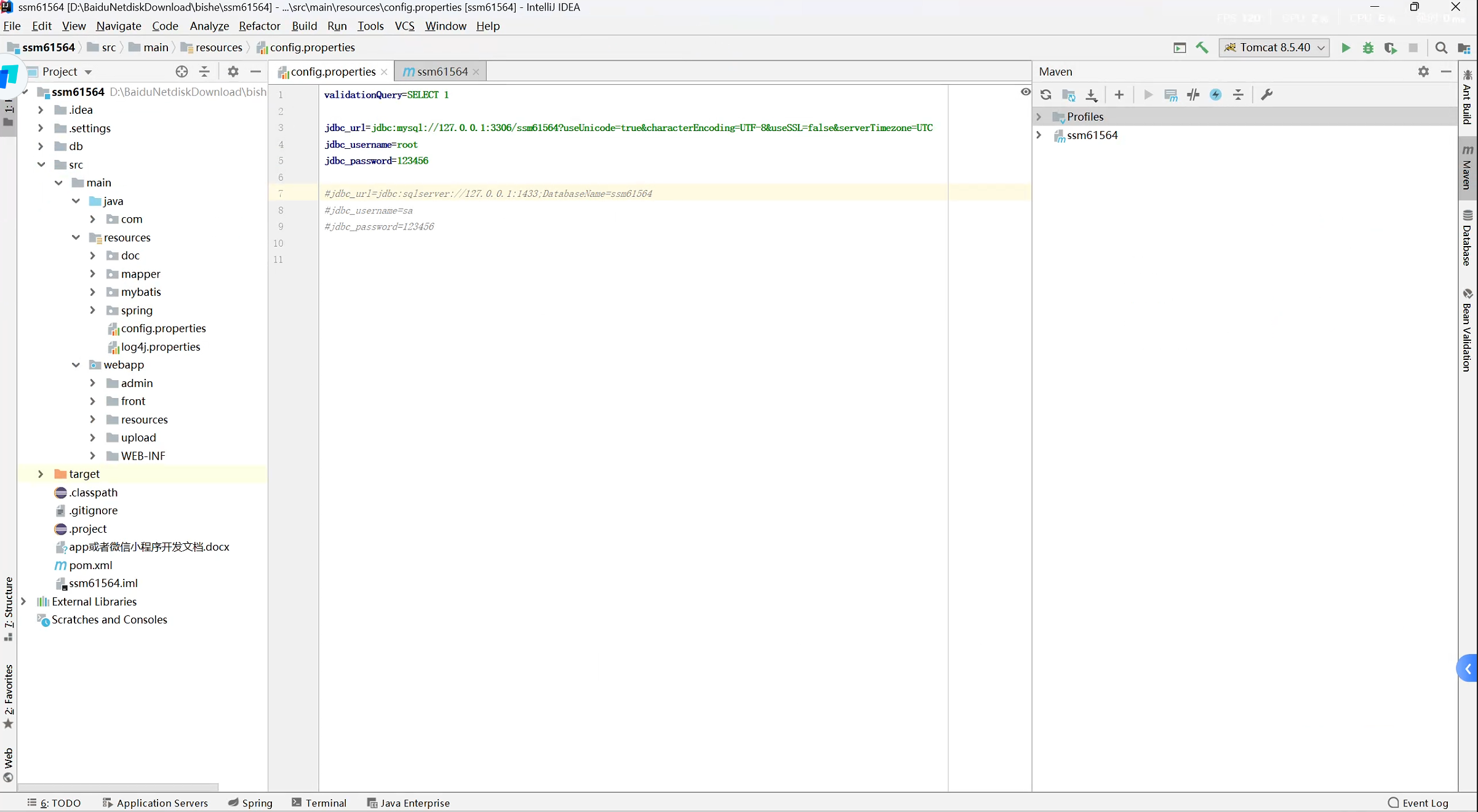Viewport: 1478px width, 812px height.
Task: Open the Terminal tool window
Action: (x=319, y=803)
